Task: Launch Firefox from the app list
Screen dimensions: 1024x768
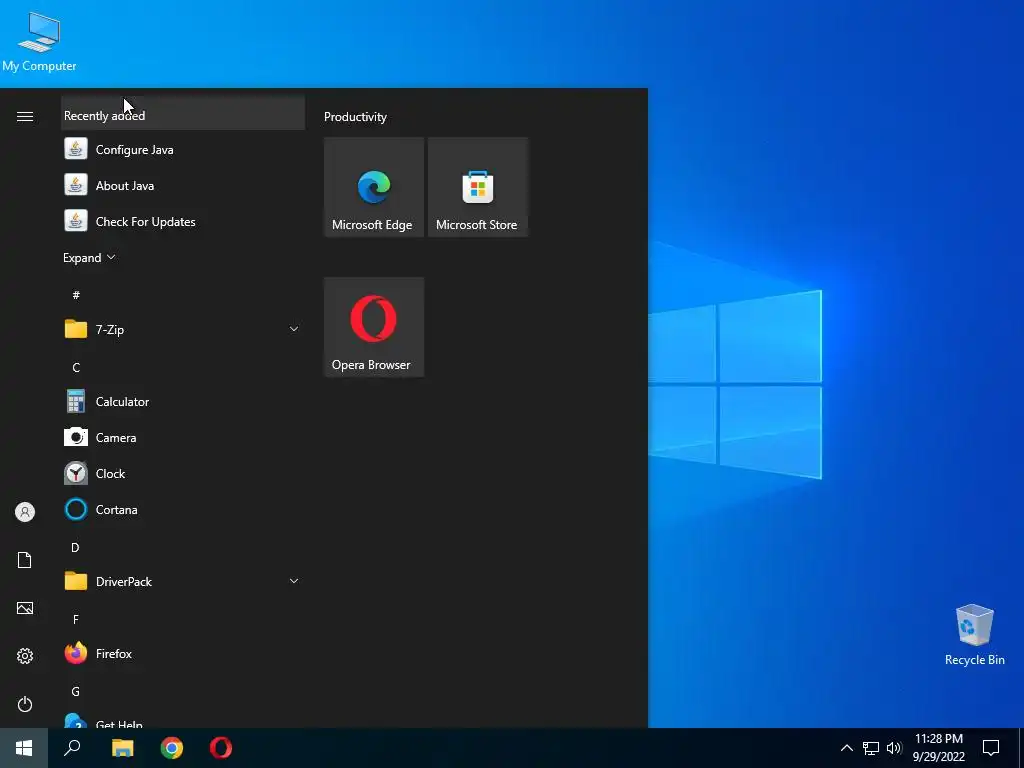Action: click(183, 654)
